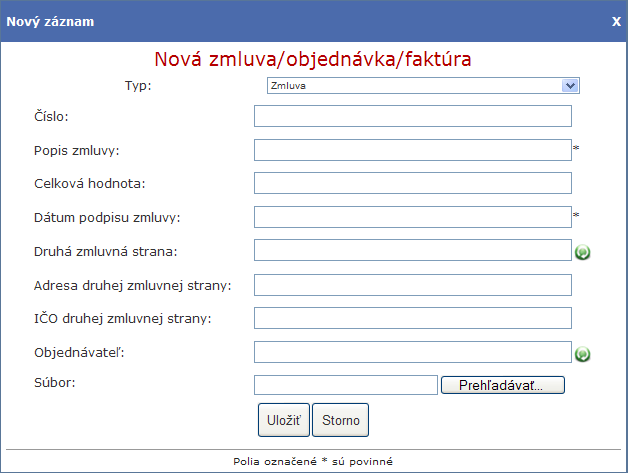
Task: Click the Typ dropdown arrow button
Action: [x=570, y=86]
